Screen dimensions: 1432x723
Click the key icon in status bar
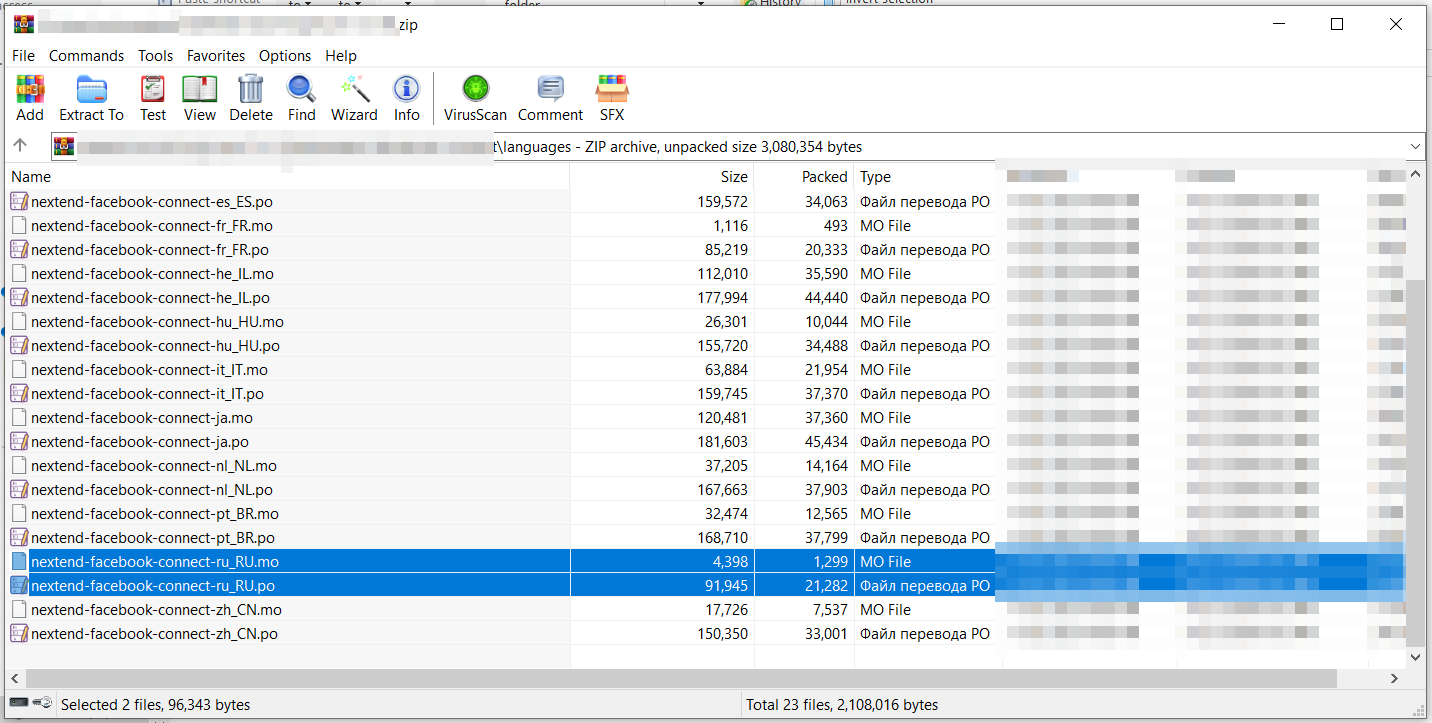click(41, 704)
